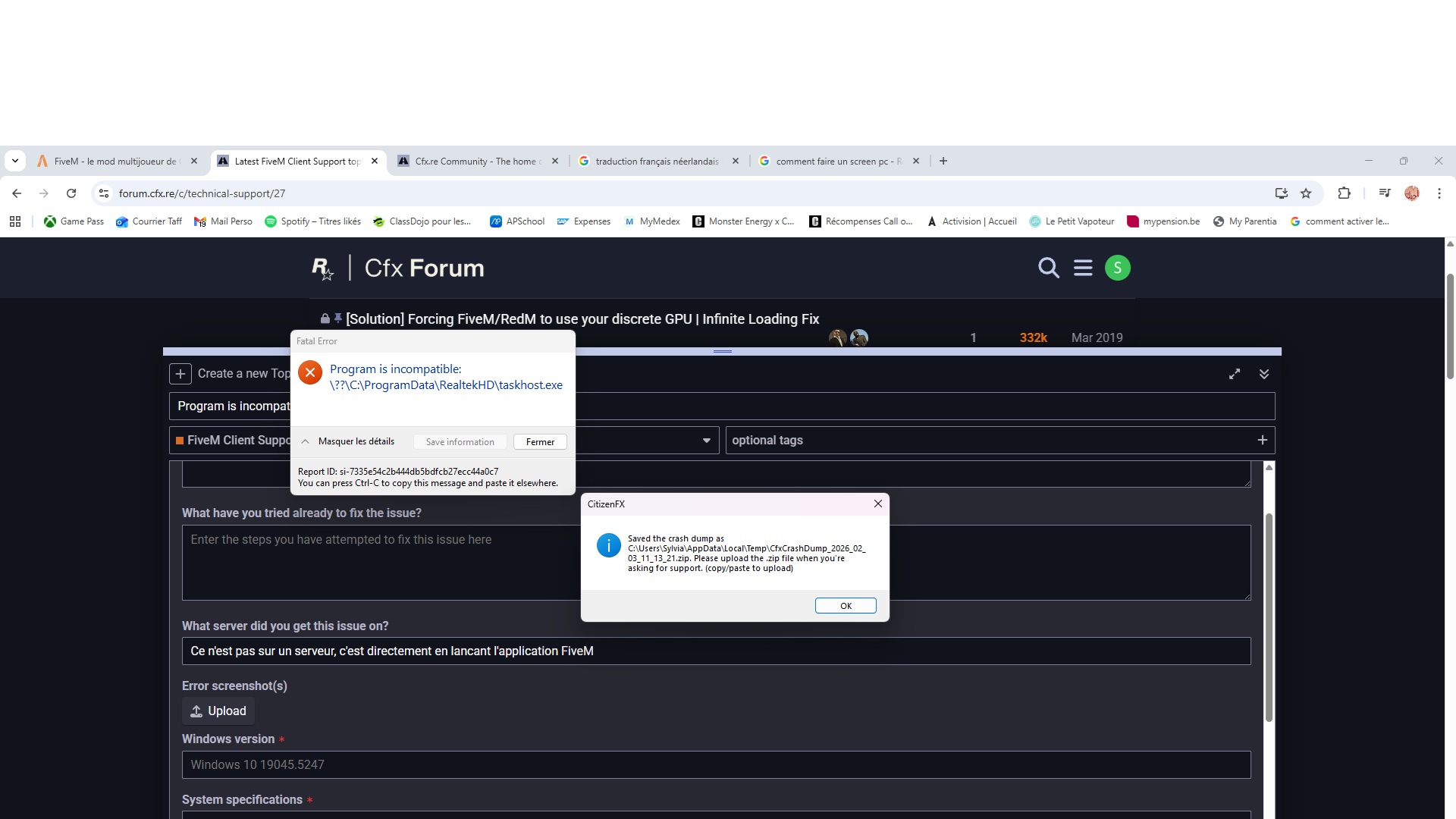Click the plus icon beside optional tags
Image resolution: width=1456 pixels, height=819 pixels.
1262,440
